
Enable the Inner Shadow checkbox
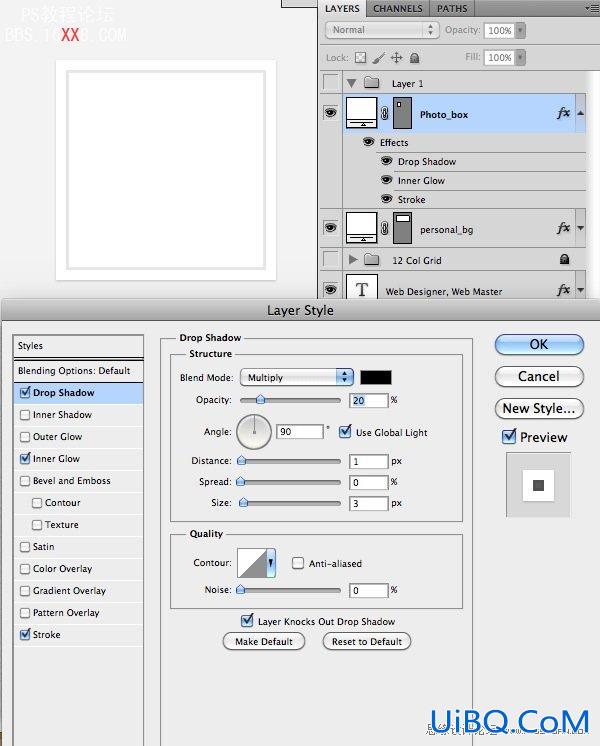pos(25,415)
